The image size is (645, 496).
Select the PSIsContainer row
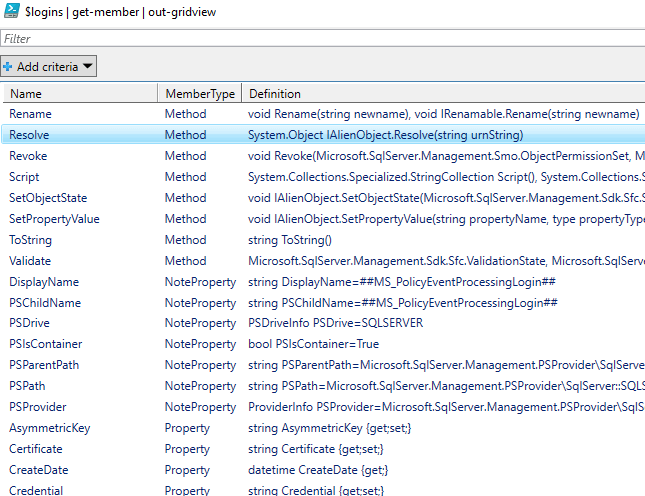point(323,344)
